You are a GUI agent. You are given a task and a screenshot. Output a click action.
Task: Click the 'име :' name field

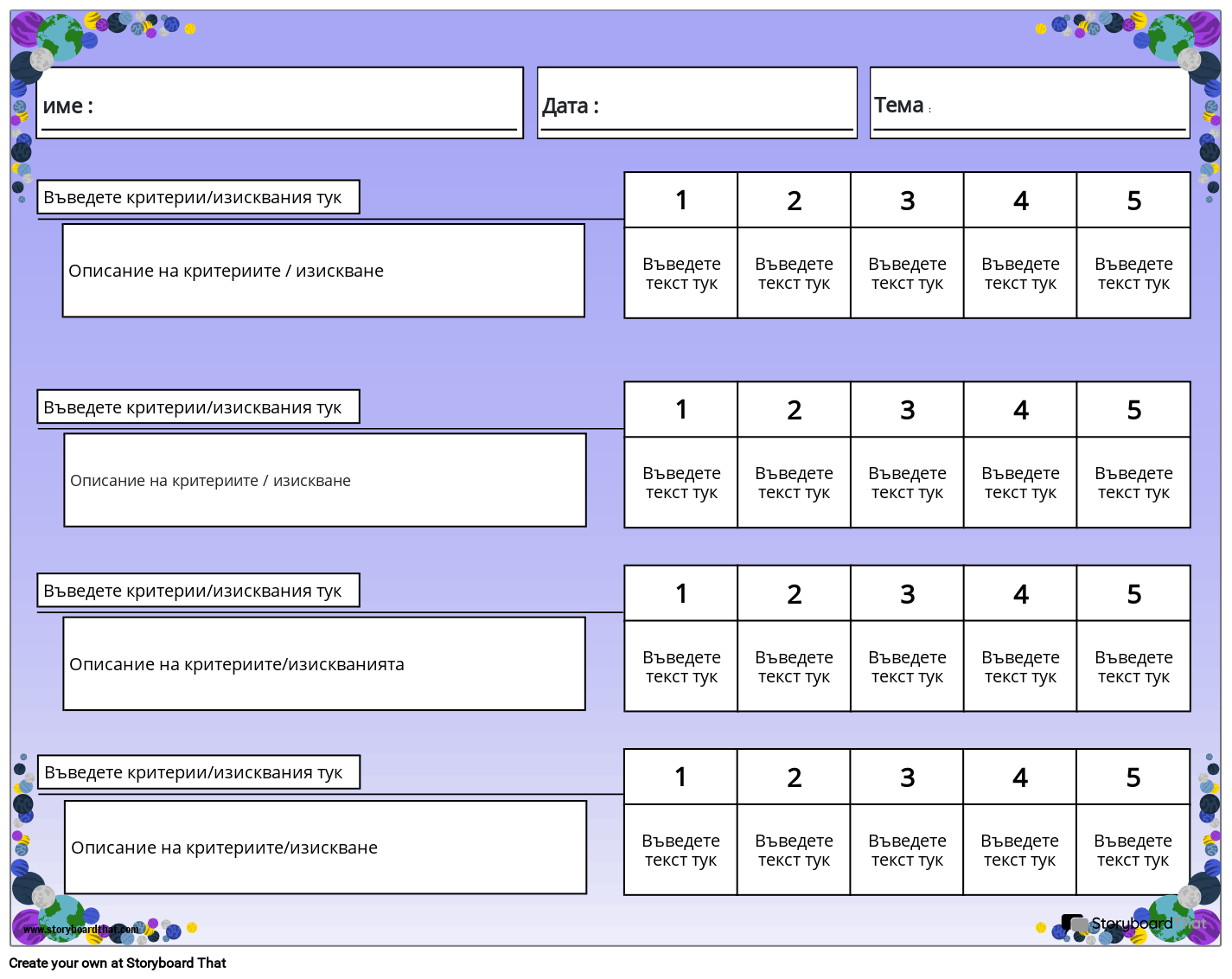(279, 104)
